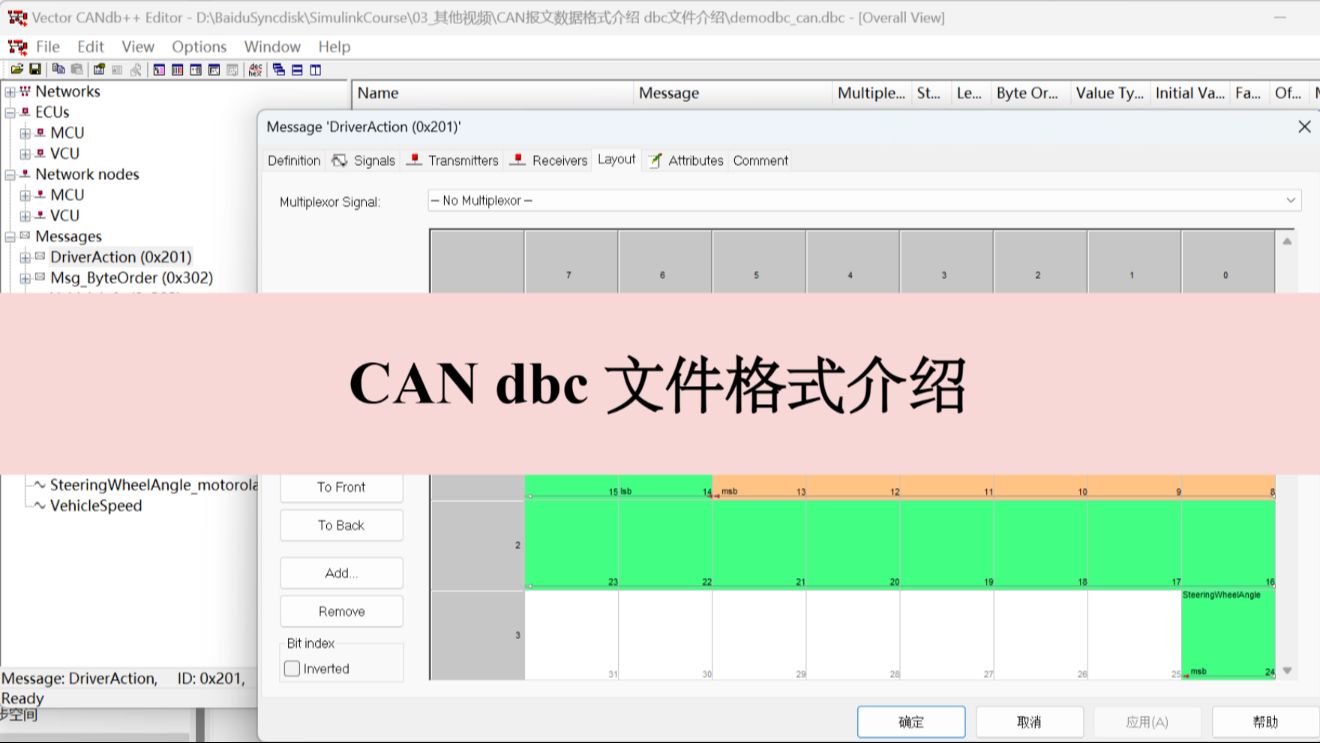Click the 帮助 help button

pos(1265,721)
